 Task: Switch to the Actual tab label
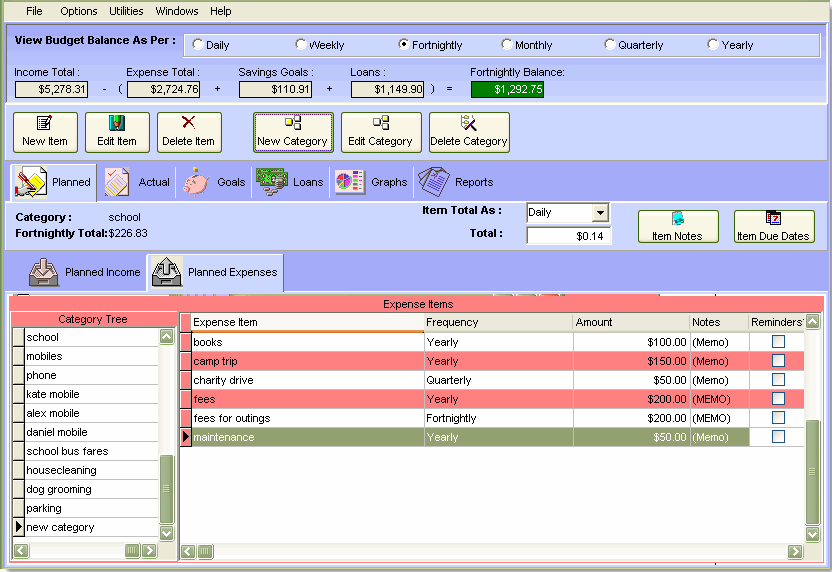coord(154,182)
